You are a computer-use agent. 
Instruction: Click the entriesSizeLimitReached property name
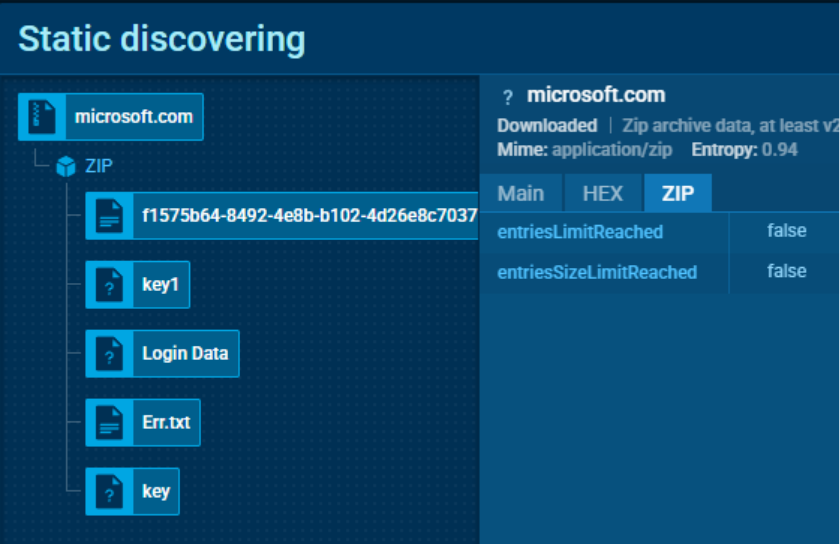tap(597, 272)
